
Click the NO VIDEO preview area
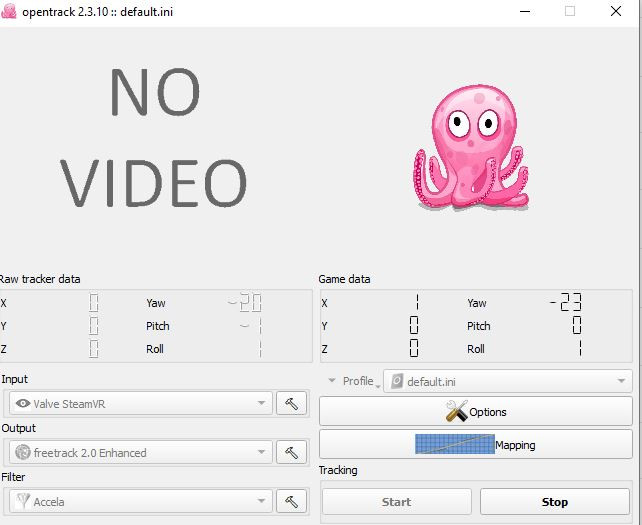pyautogui.click(x=154, y=137)
